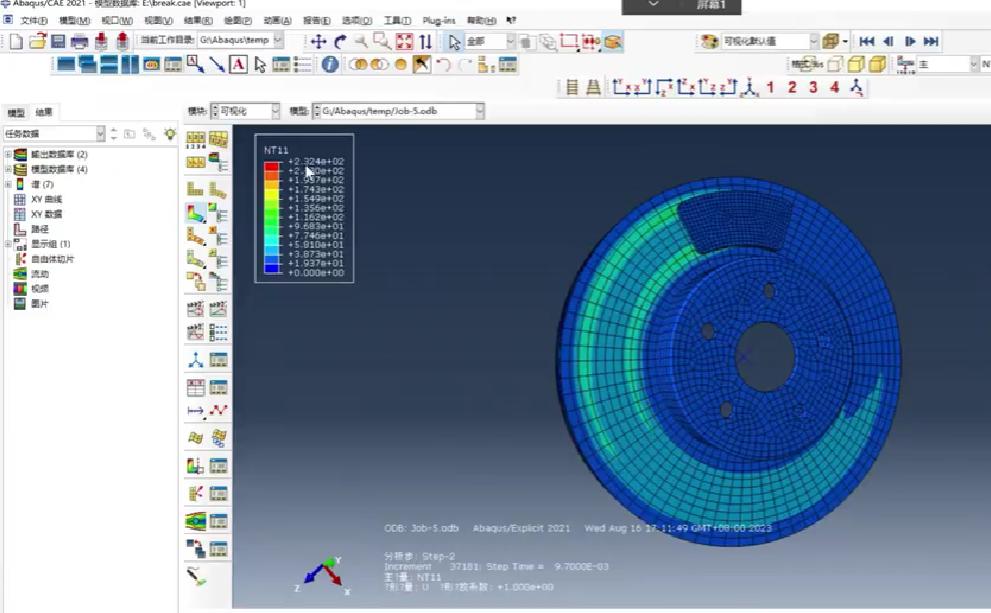
Task: Click the red top band of the legend
Action: [x=272, y=166]
